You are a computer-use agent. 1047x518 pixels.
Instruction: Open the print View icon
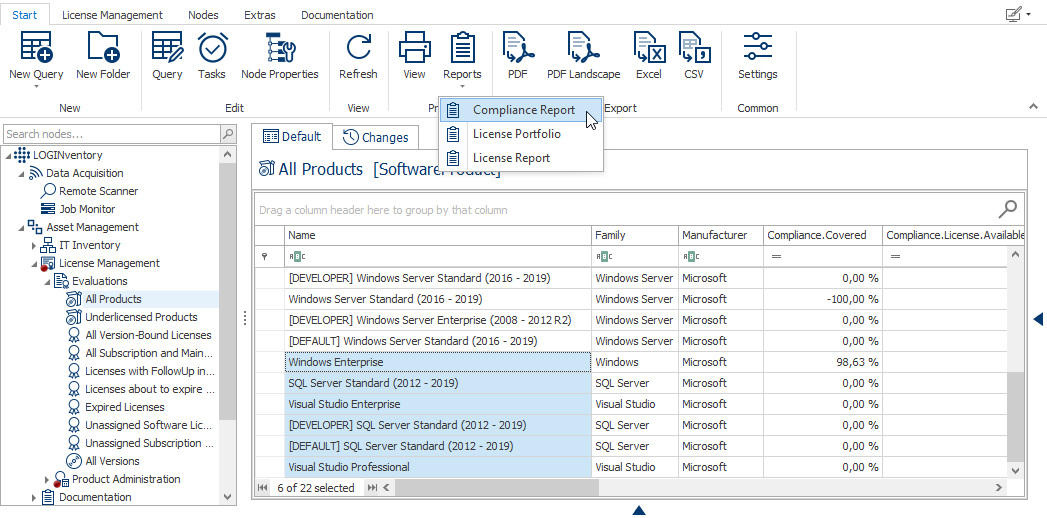(414, 48)
